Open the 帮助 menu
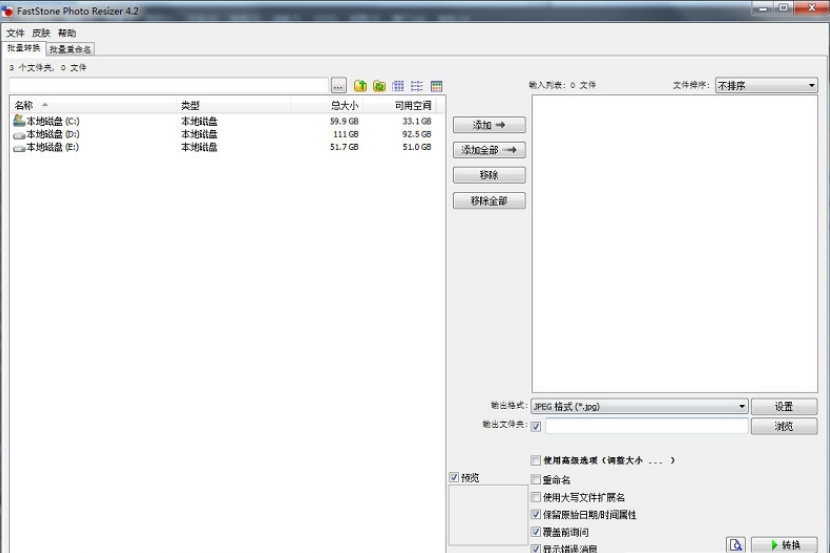This screenshot has height=553, width=830. 67,33
